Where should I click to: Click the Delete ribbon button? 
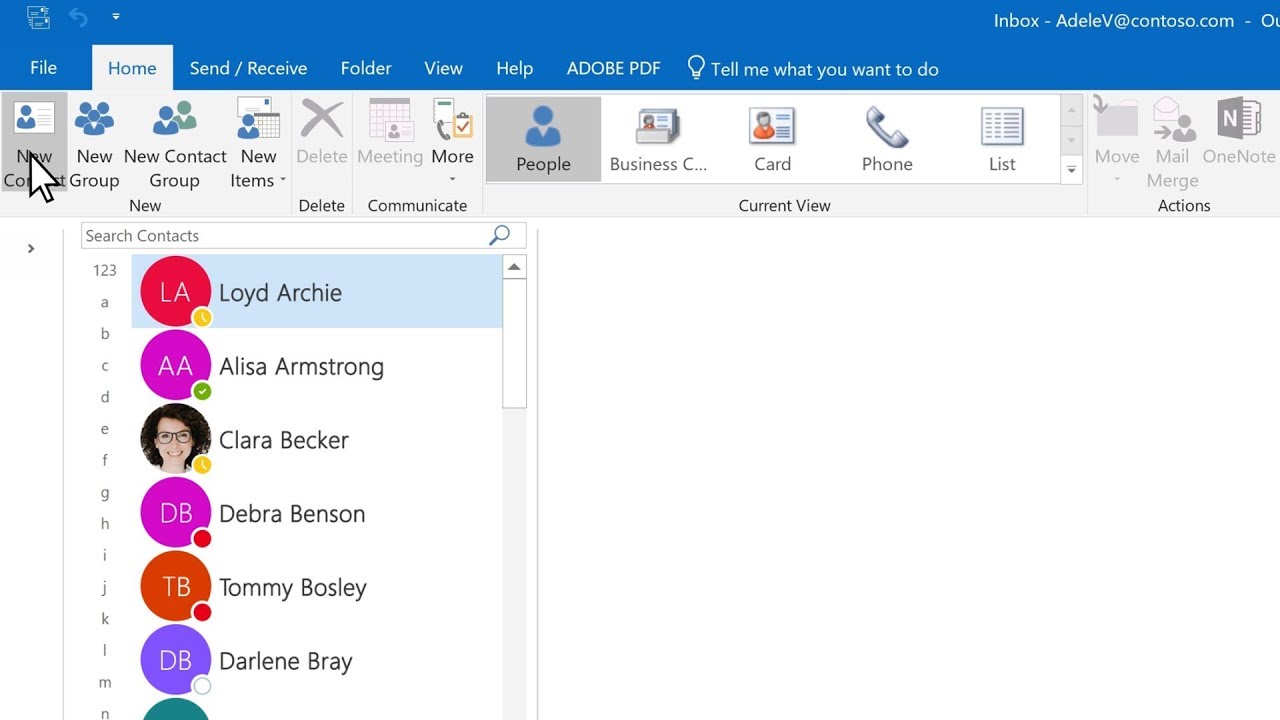click(322, 132)
